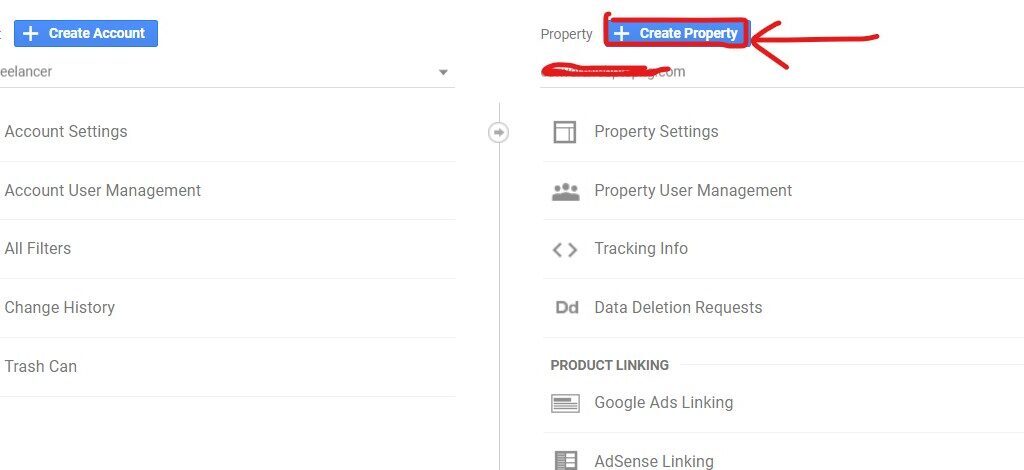Click the AdSense Linking icon

[x=566, y=461]
